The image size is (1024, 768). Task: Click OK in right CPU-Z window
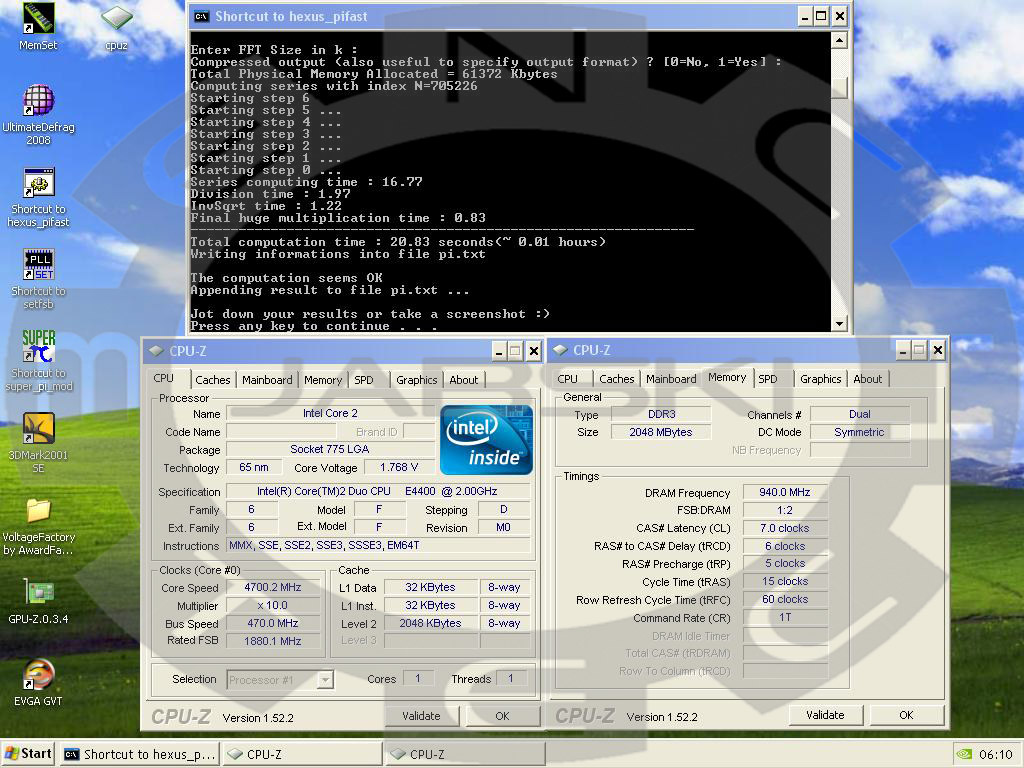point(906,715)
